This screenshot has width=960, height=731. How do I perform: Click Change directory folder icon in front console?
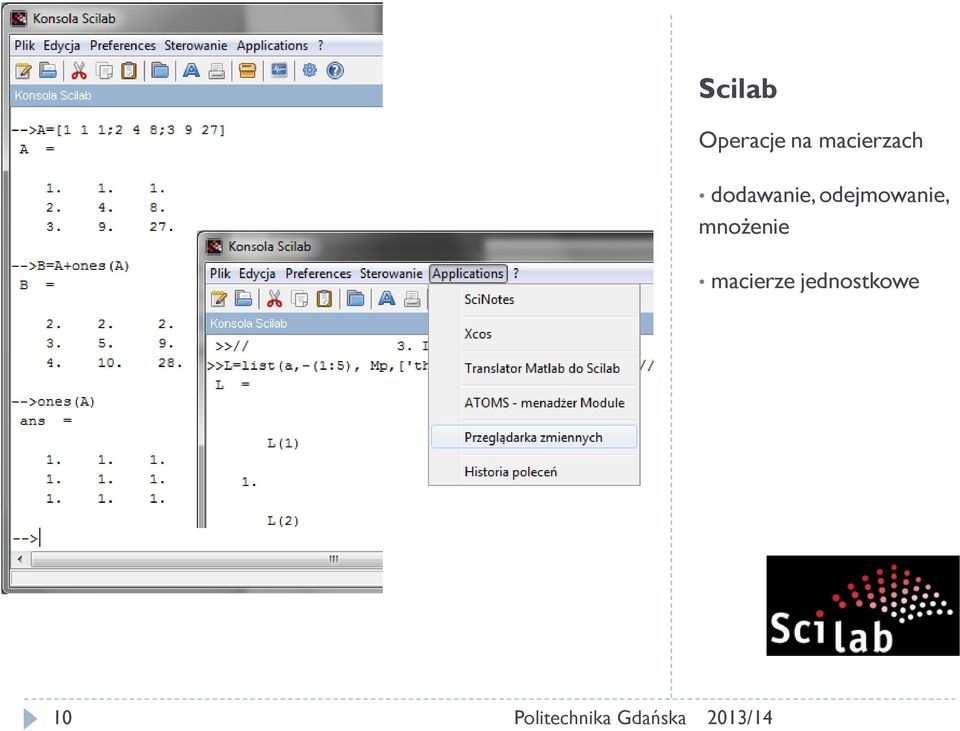(x=355, y=299)
